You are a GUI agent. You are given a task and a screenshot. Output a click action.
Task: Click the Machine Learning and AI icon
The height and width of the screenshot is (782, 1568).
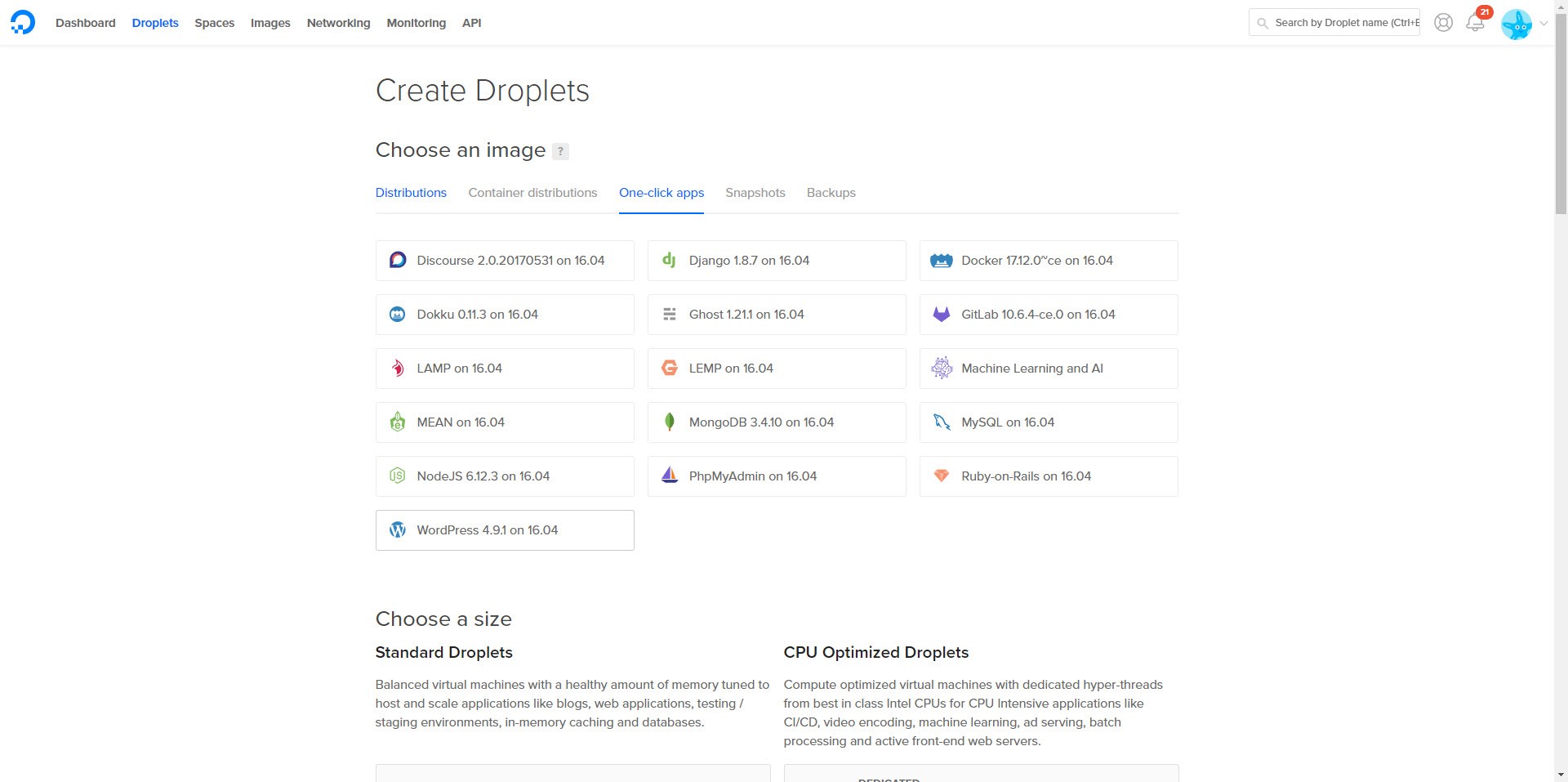point(942,369)
